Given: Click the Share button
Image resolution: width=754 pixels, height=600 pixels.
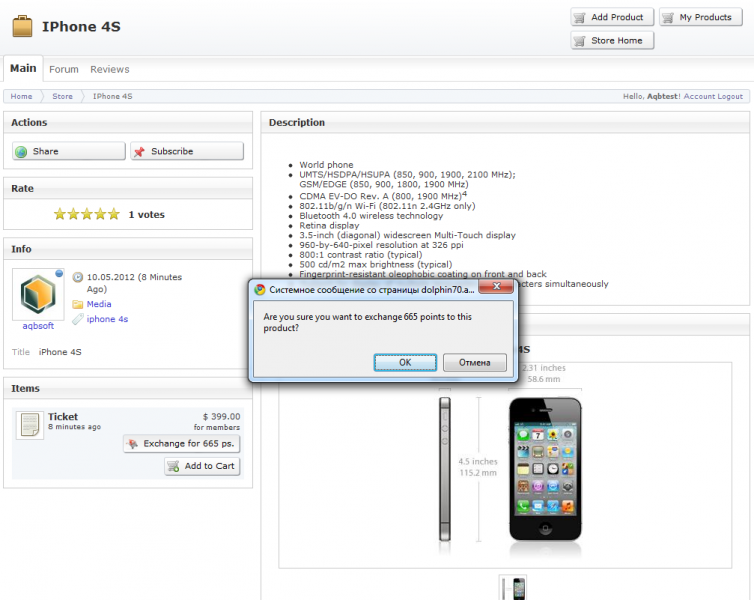Looking at the screenshot, I should pyautogui.click(x=69, y=151).
